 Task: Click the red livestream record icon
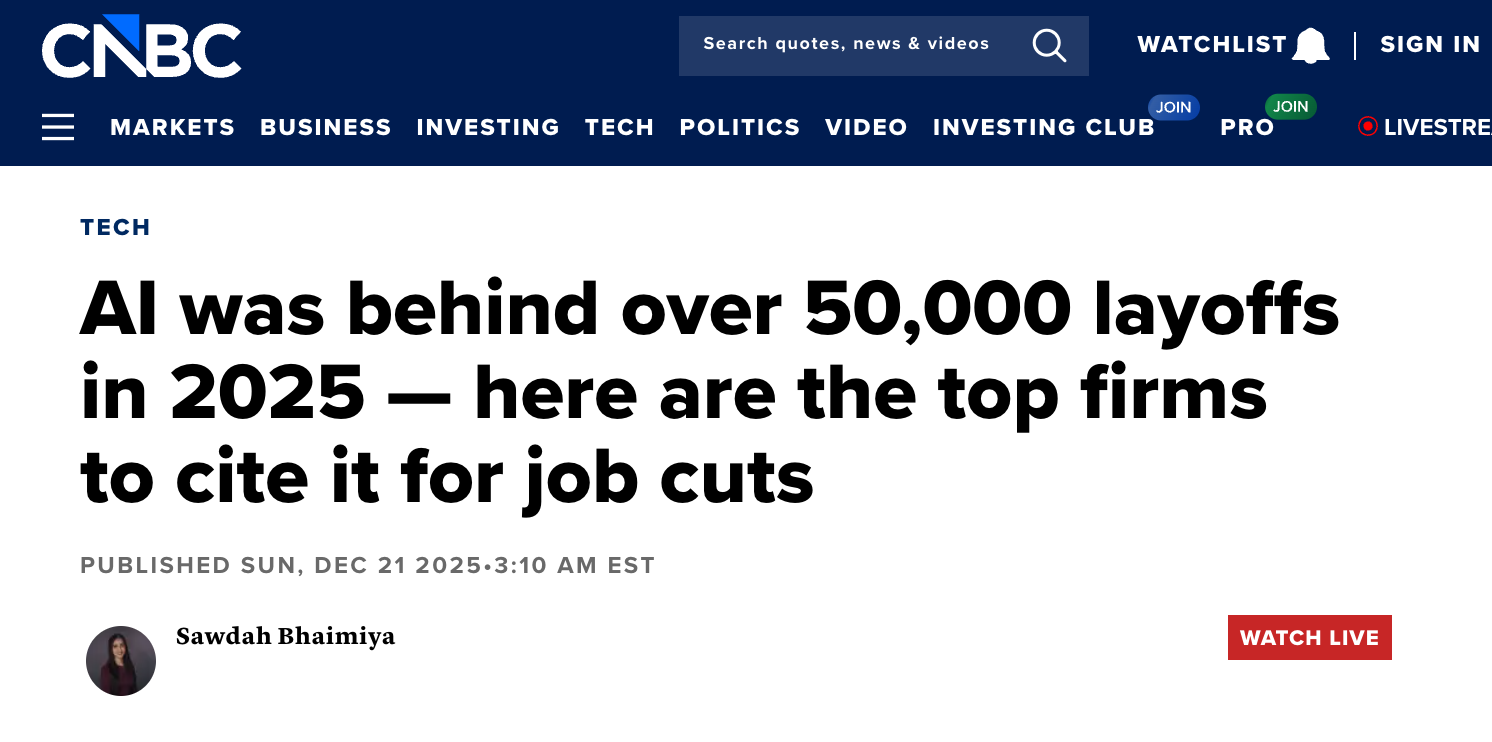(x=1367, y=126)
